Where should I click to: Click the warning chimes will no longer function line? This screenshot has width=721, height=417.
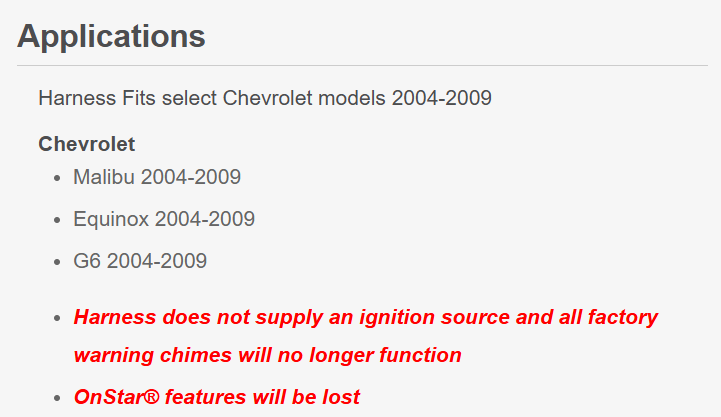pos(268,355)
